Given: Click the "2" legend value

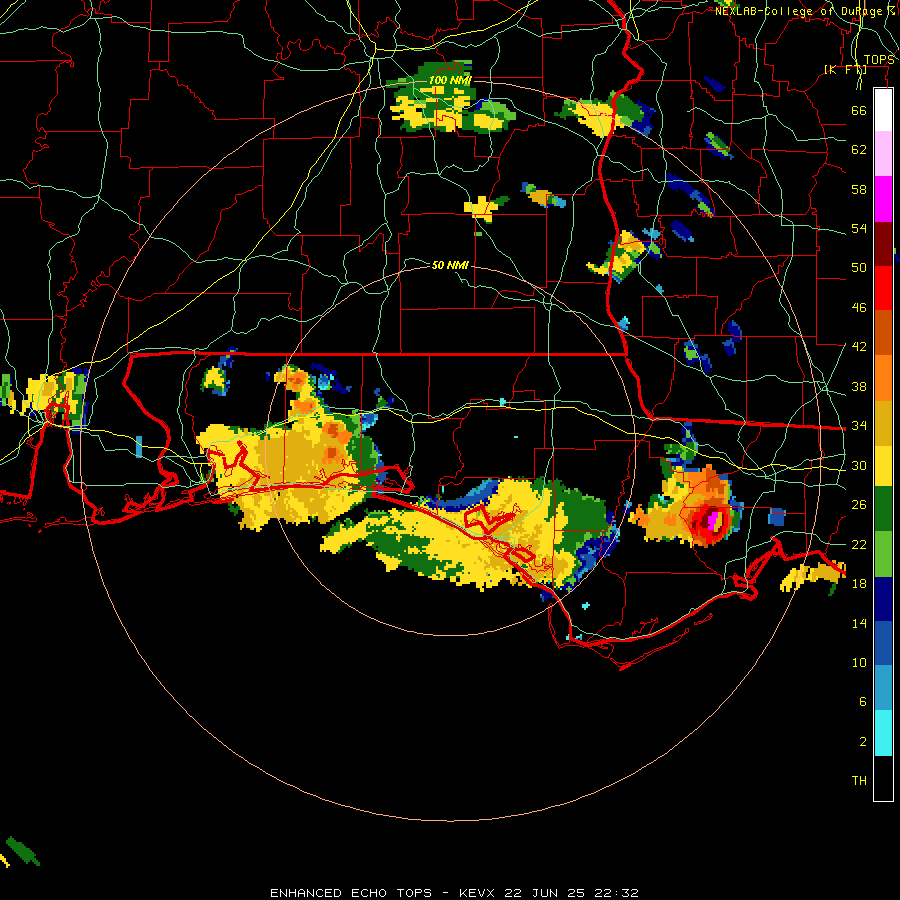Looking at the screenshot, I should [x=862, y=742].
